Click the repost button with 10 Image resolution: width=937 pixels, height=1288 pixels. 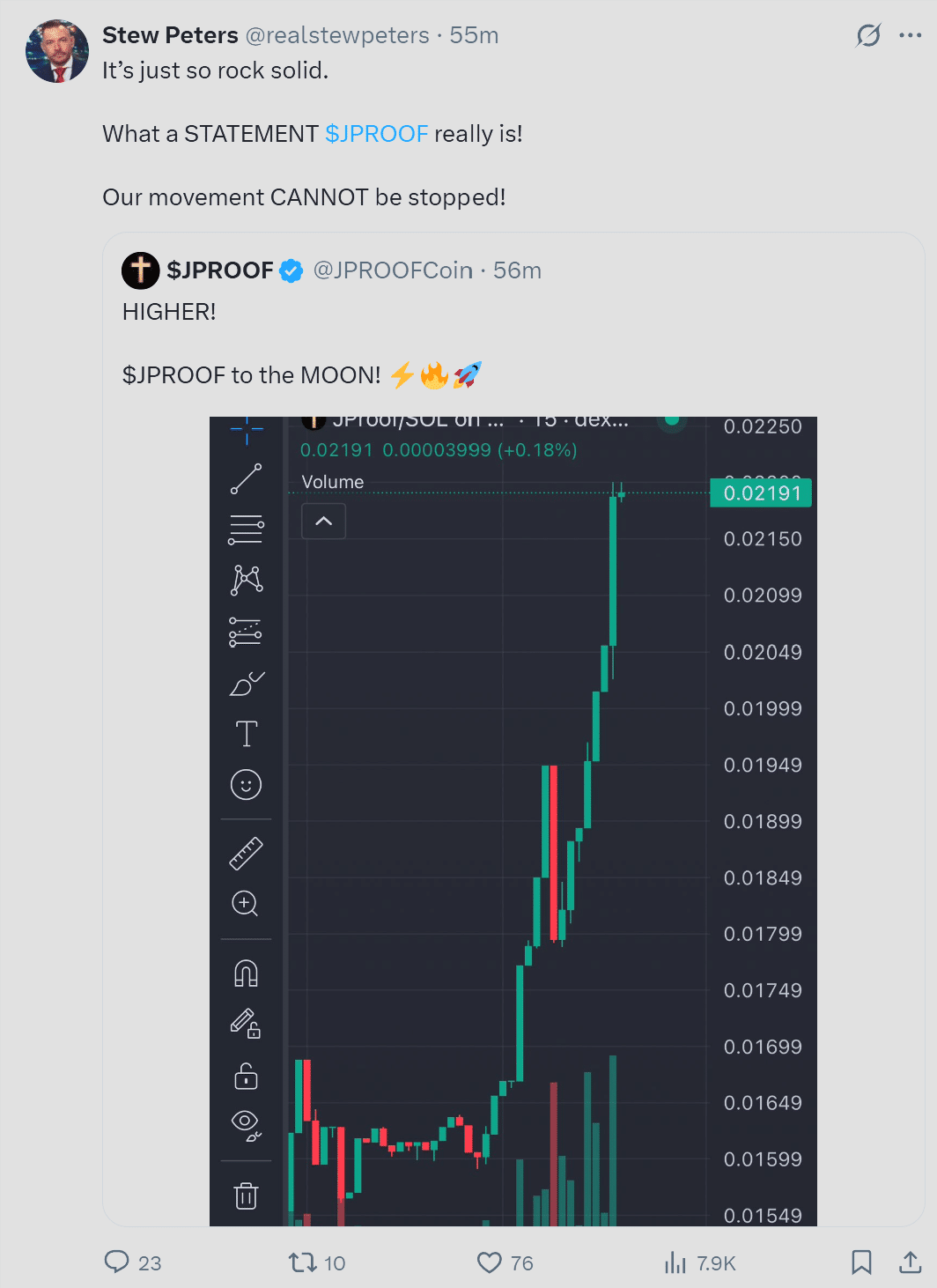[317, 1262]
